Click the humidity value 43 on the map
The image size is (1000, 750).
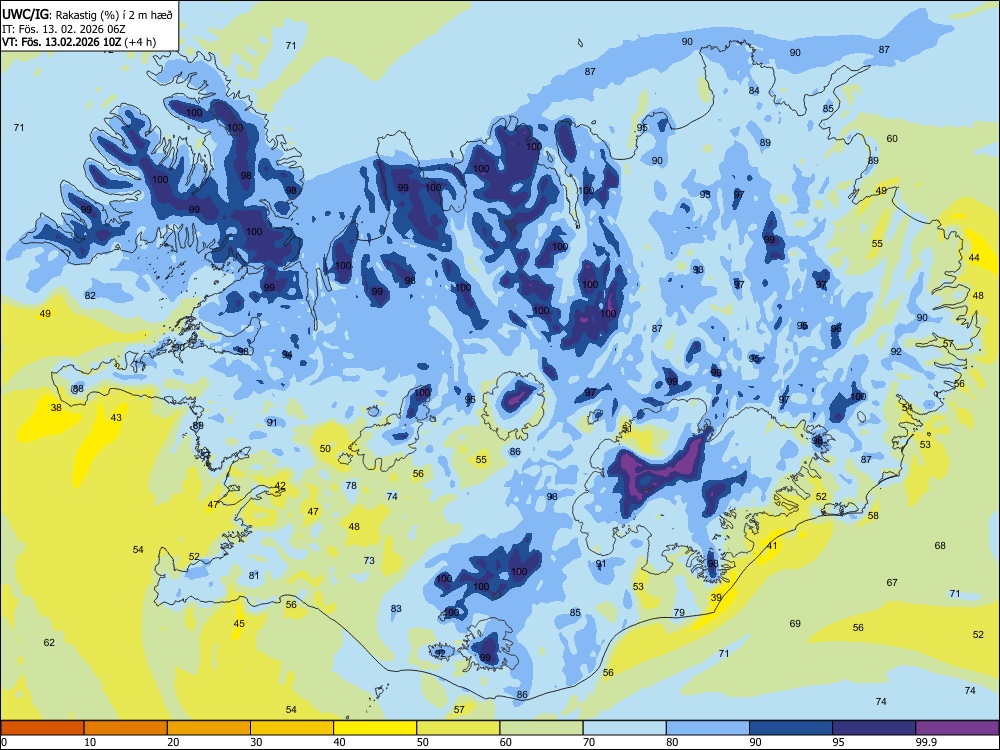coord(116,418)
